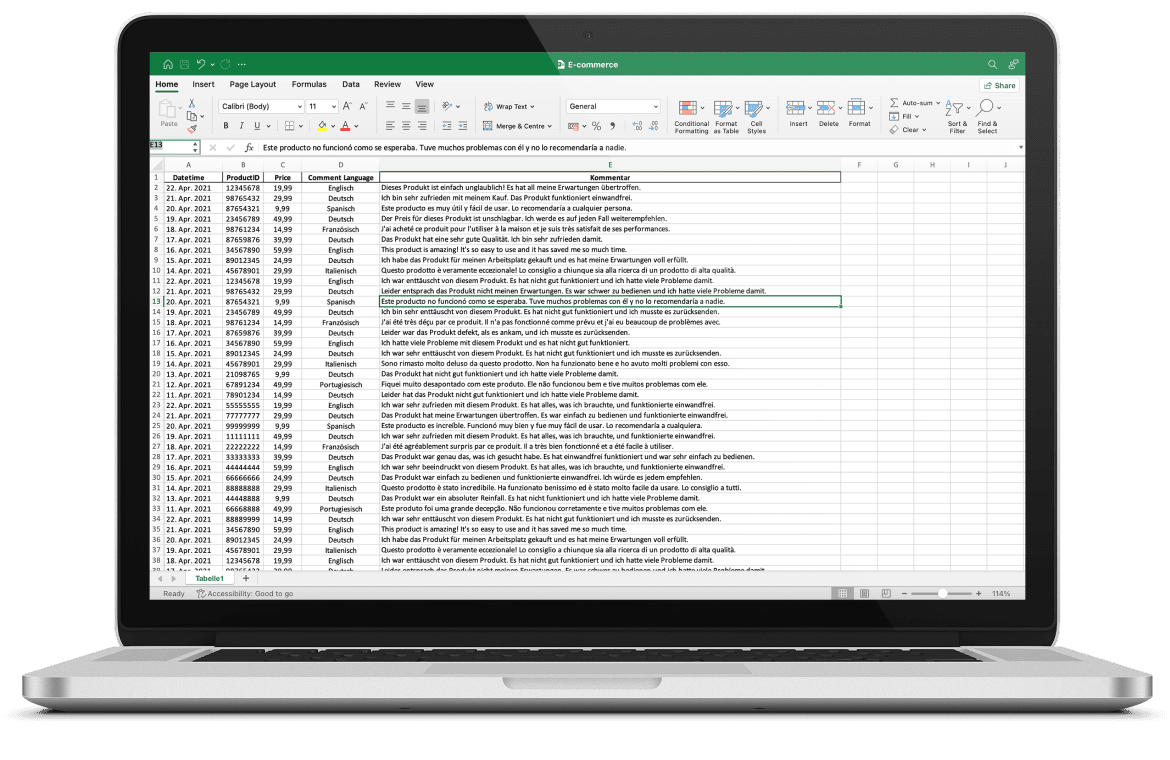The height and width of the screenshot is (760, 1170).
Task: Click the Undo arrow in title bar
Action: point(201,64)
